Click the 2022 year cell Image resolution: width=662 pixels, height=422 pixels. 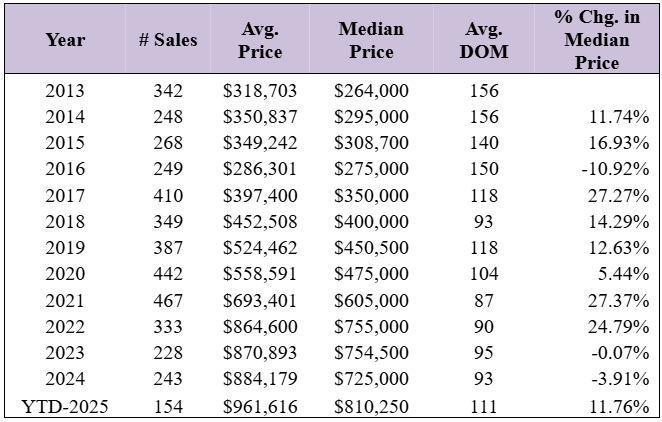coord(65,327)
